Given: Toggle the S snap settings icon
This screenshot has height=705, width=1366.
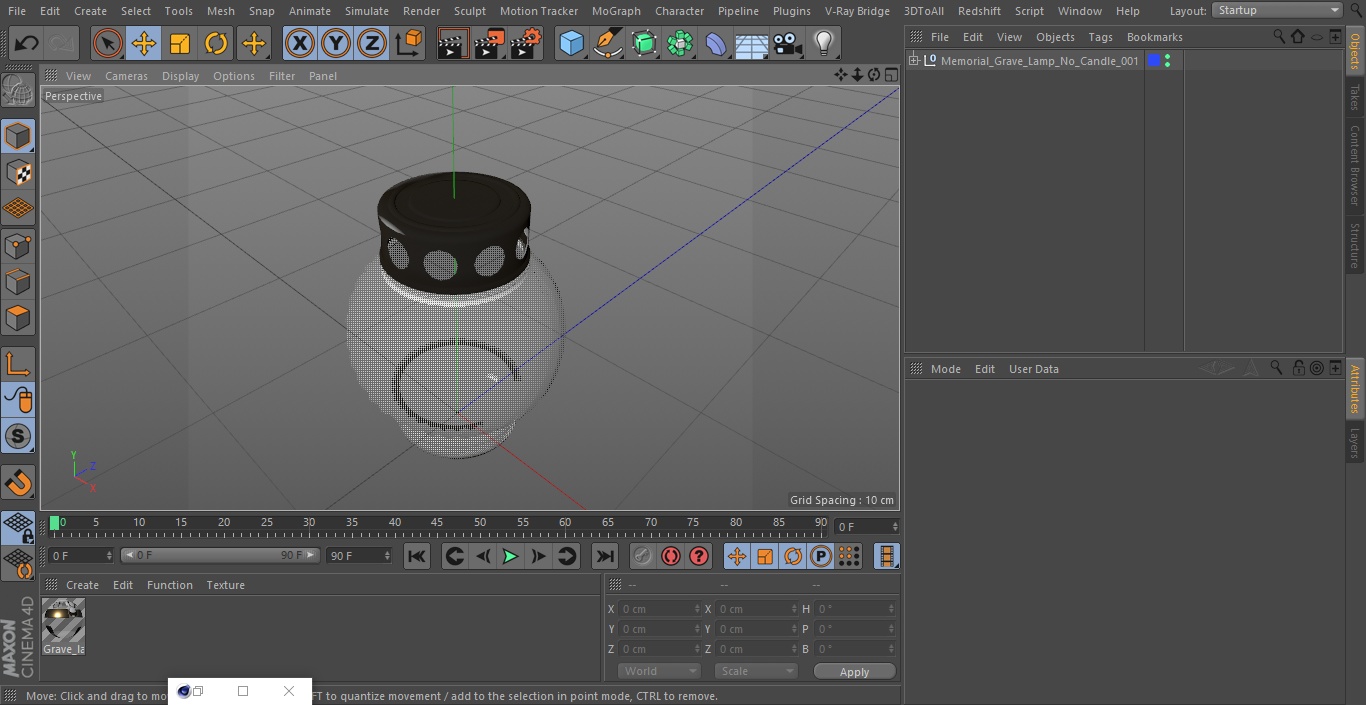Looking at the screenshot, I should [x=18, y=436].
